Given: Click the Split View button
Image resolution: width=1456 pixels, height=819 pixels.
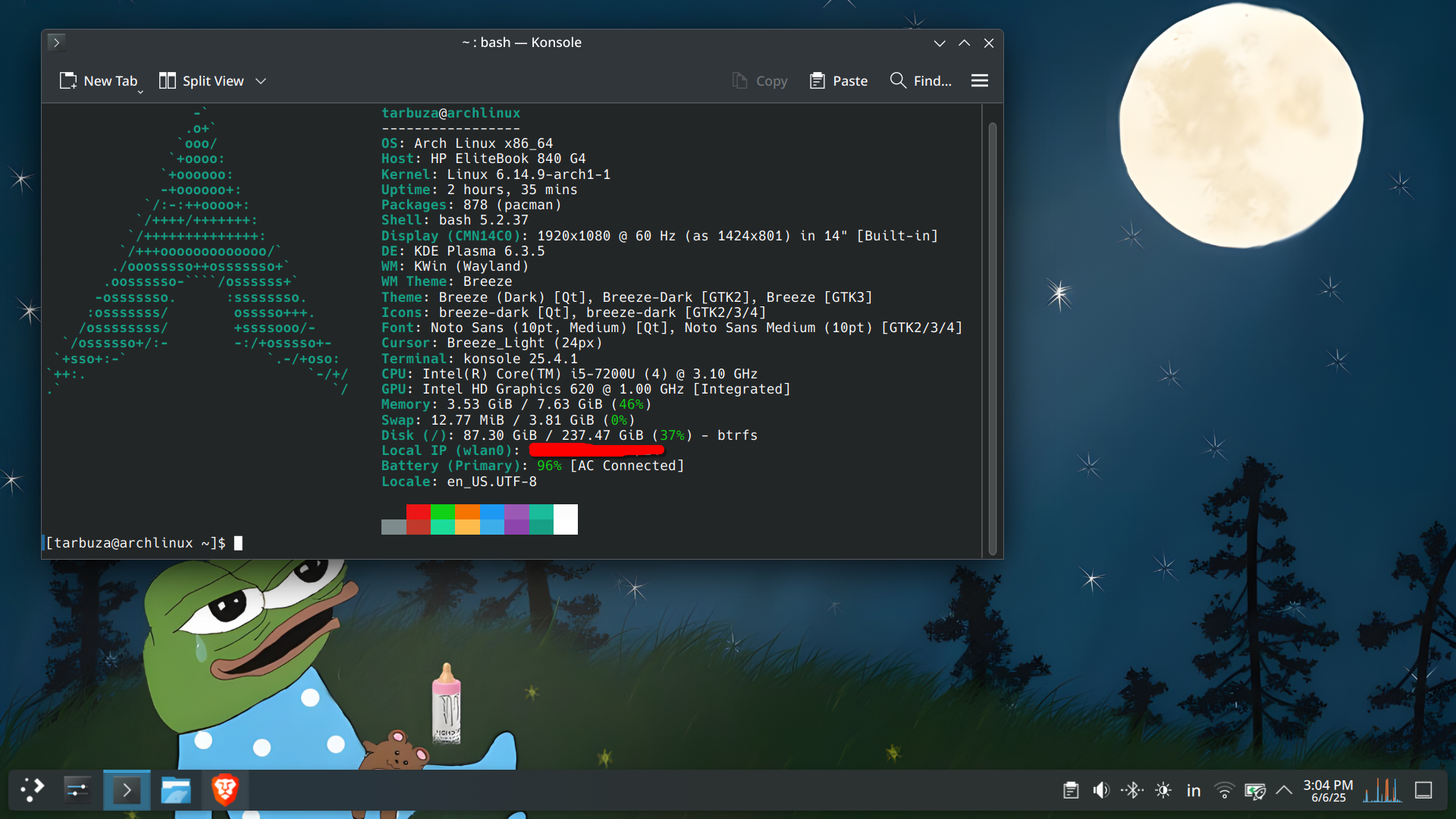Looking at the screenshot, I should pyautogui.click(x=202, y=80).
